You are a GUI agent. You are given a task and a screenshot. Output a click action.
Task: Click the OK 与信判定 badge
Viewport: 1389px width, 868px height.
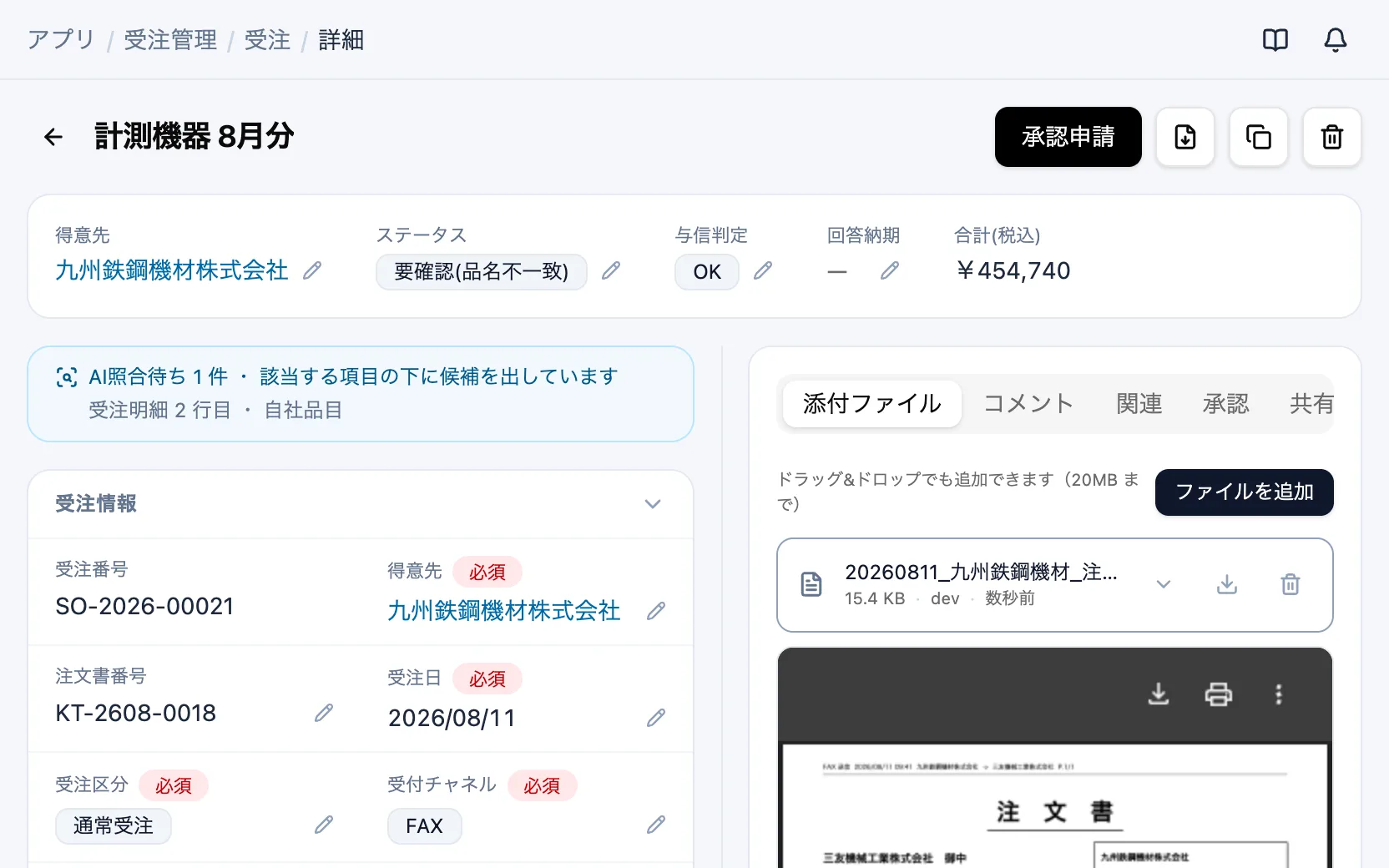pos(707,271)
